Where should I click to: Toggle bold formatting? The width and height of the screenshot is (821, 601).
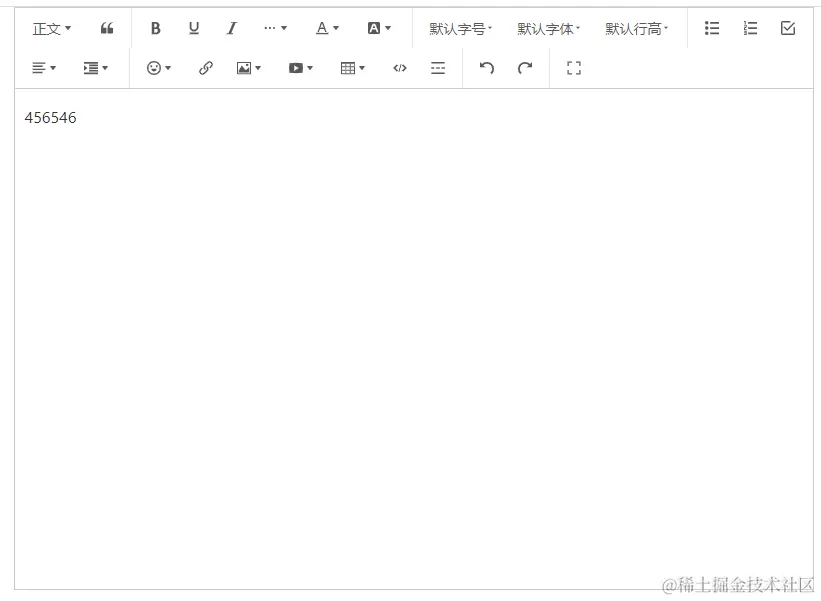point(155,28)
